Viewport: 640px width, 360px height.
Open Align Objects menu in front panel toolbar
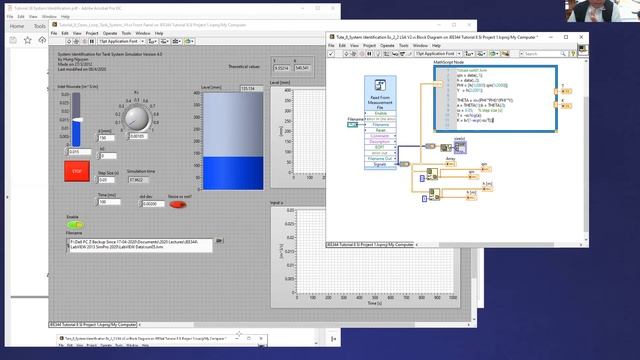[x=153, y=41]
